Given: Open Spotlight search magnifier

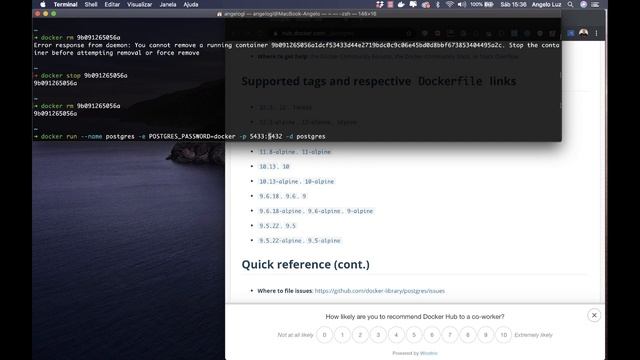Looking at the screenshot, I should pyautogui.click(x=570, y=4).
